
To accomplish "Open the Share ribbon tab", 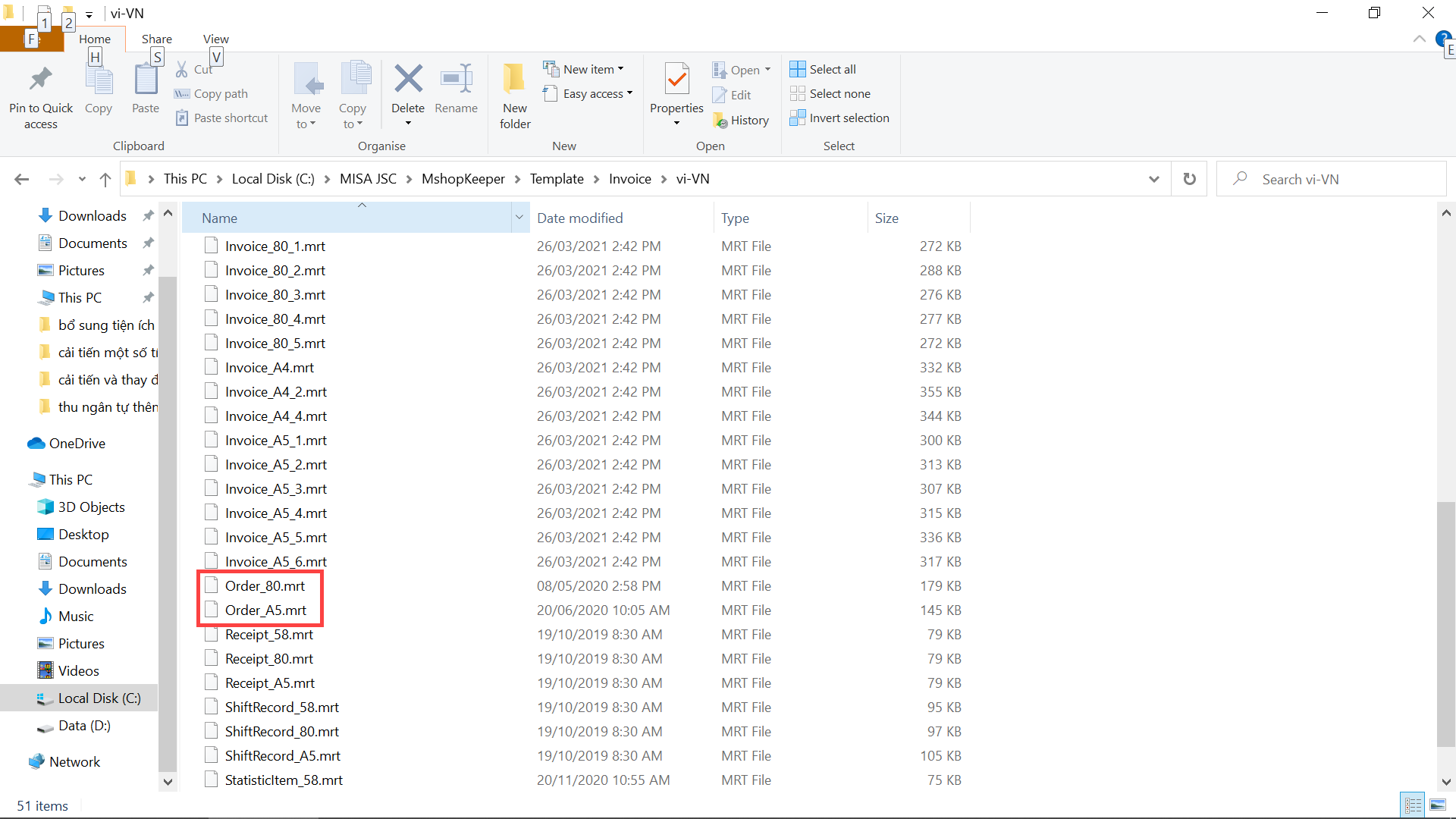I will pos(156,39).
